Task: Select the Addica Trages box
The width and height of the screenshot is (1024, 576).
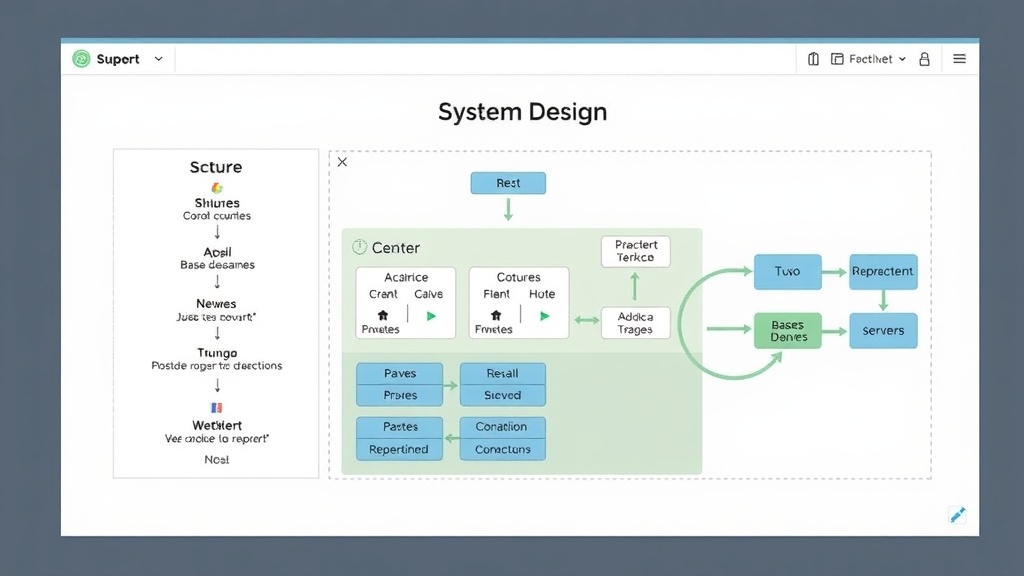Action: 635,323
